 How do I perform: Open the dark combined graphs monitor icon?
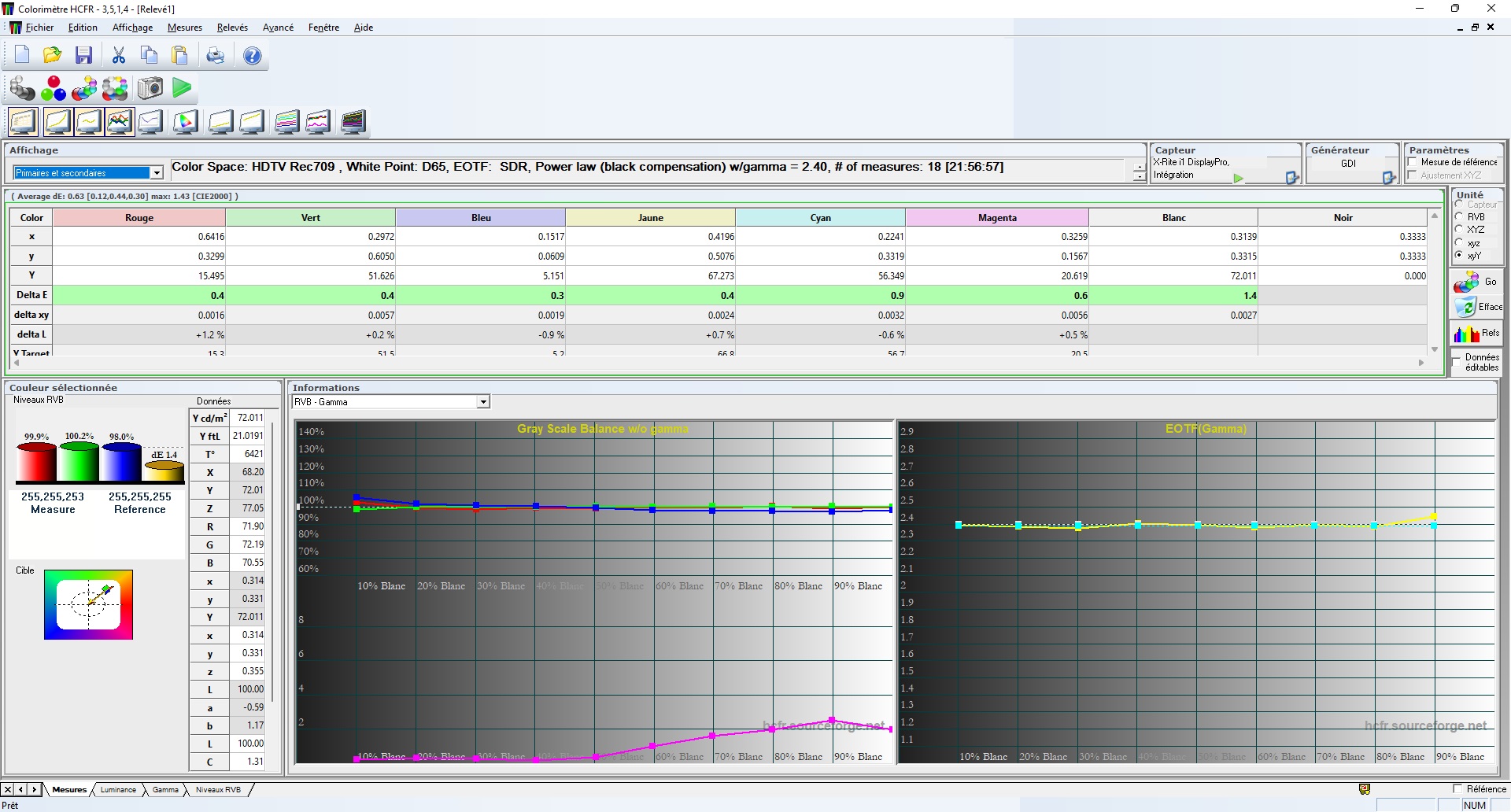[x=353, y=122]
